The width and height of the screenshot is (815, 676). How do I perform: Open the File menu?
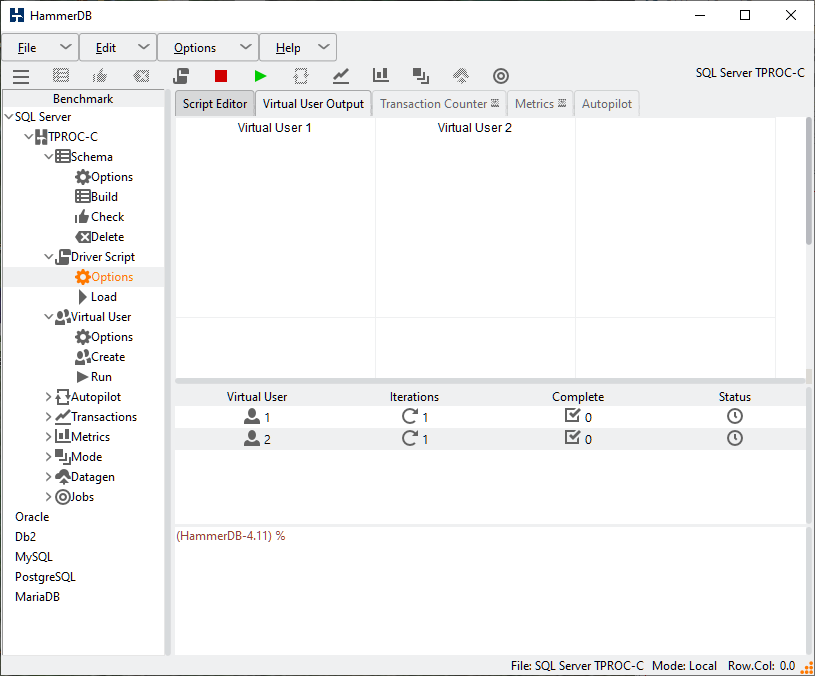[40, 48]
